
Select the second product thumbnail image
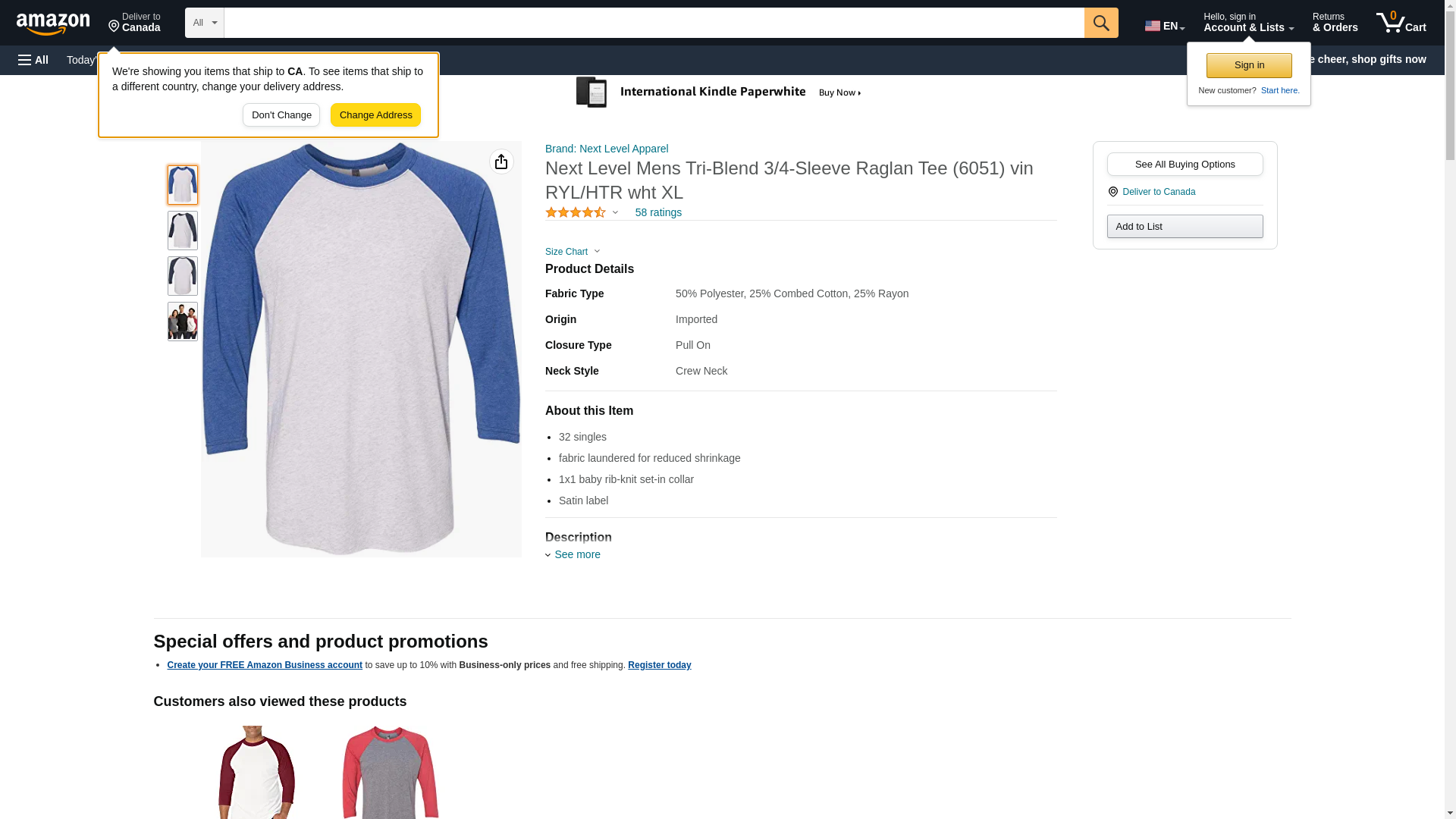183,231
